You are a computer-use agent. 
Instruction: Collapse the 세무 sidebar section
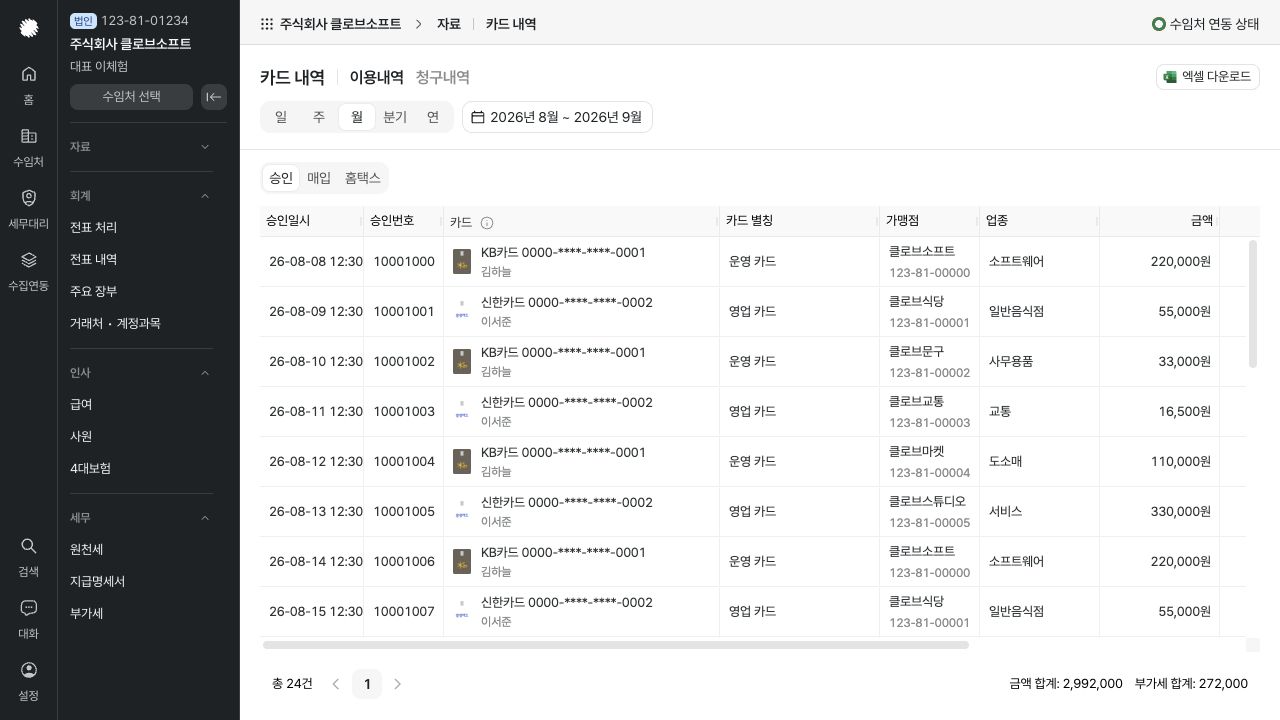[x=141, y=518]
